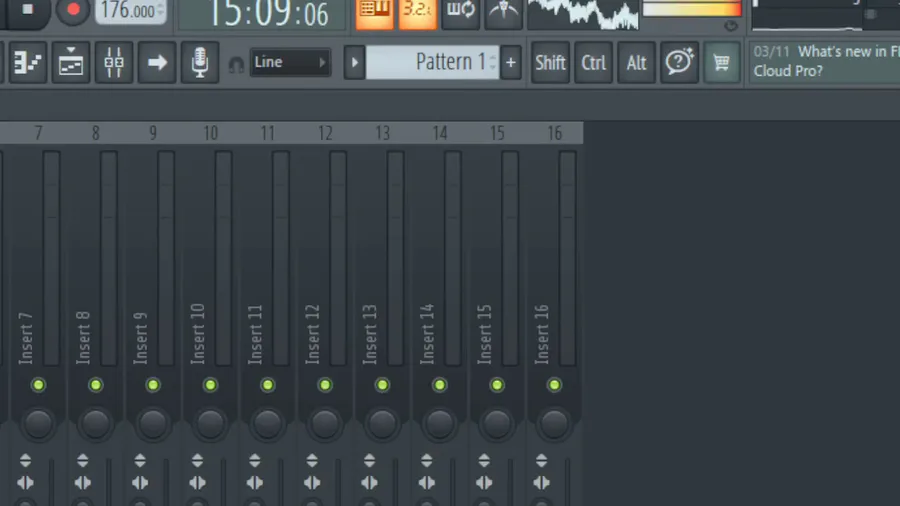Image resolution: width=900 pixels, height=506 pixels.
Task: Select the 176.000 tempo field
Action: coord(131,11)
